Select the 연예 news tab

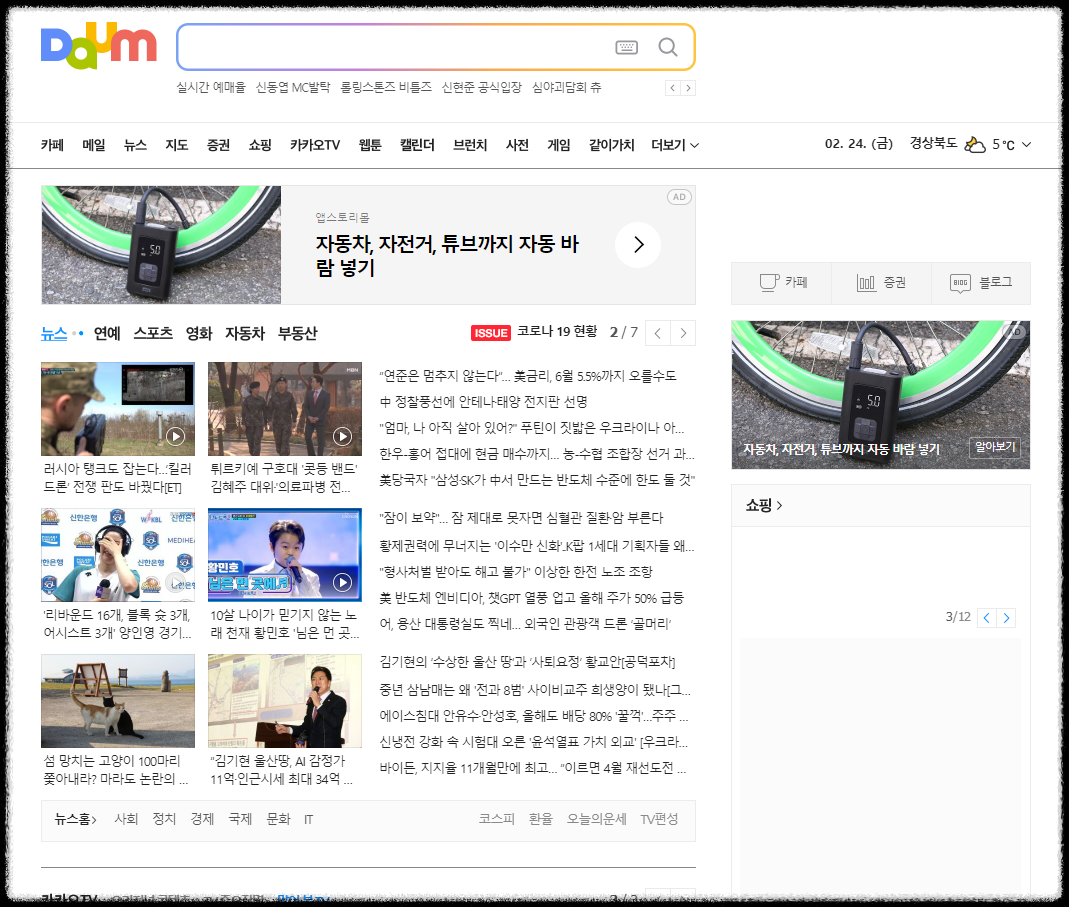[x=107, y=333]
